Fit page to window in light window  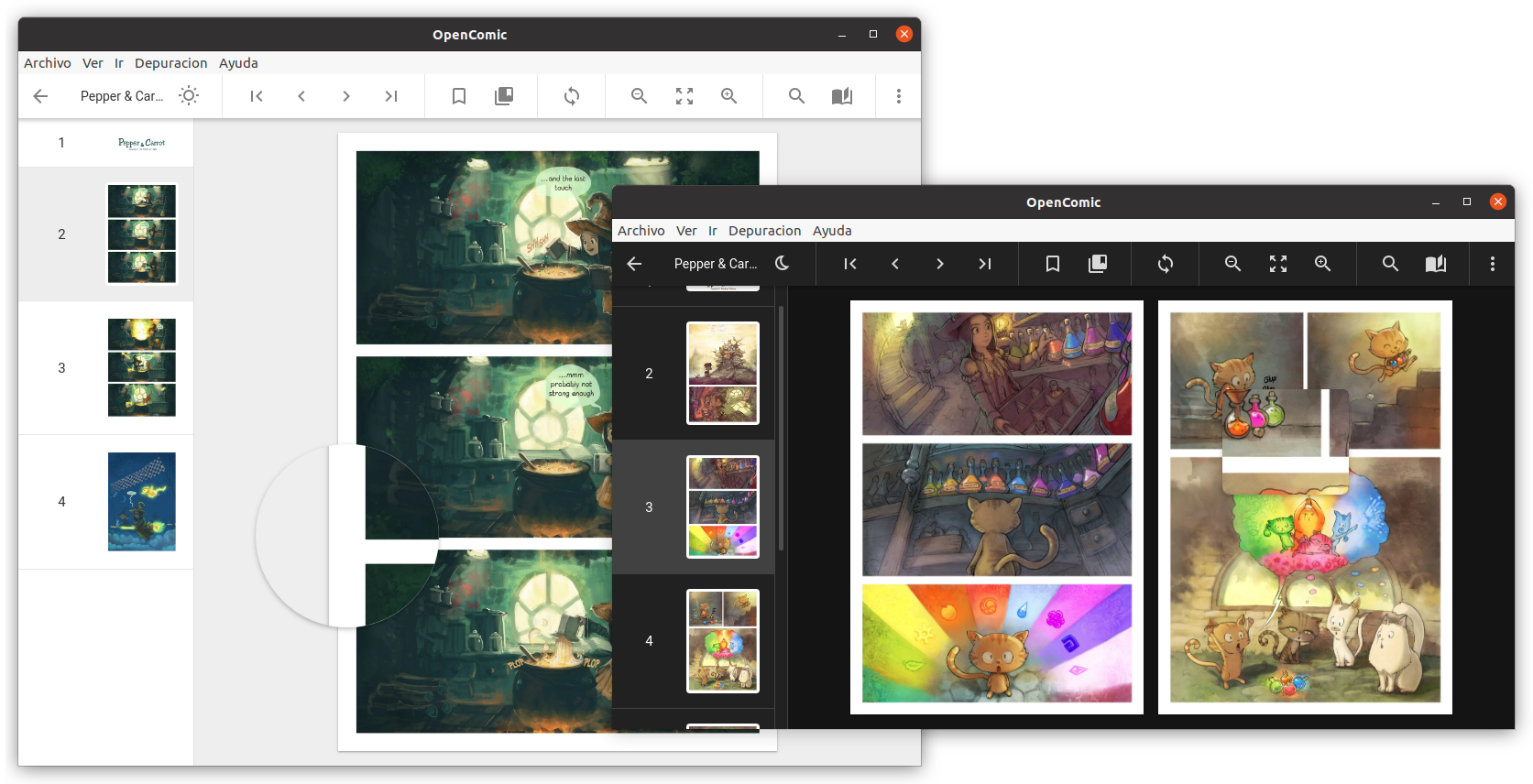tap(684, 96)
